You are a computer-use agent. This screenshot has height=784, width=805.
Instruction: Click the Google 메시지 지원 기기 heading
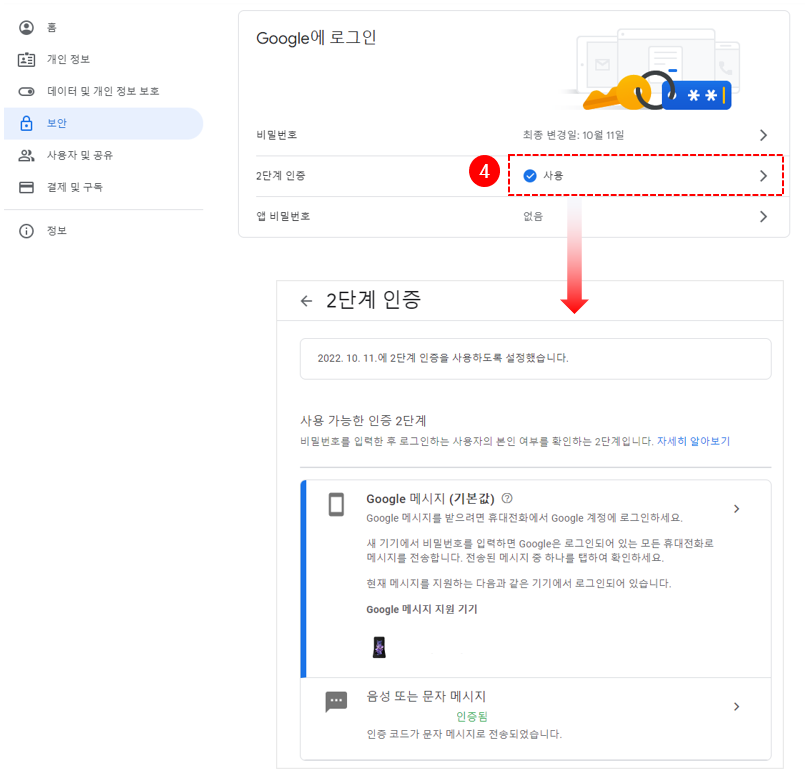(421, 609)
